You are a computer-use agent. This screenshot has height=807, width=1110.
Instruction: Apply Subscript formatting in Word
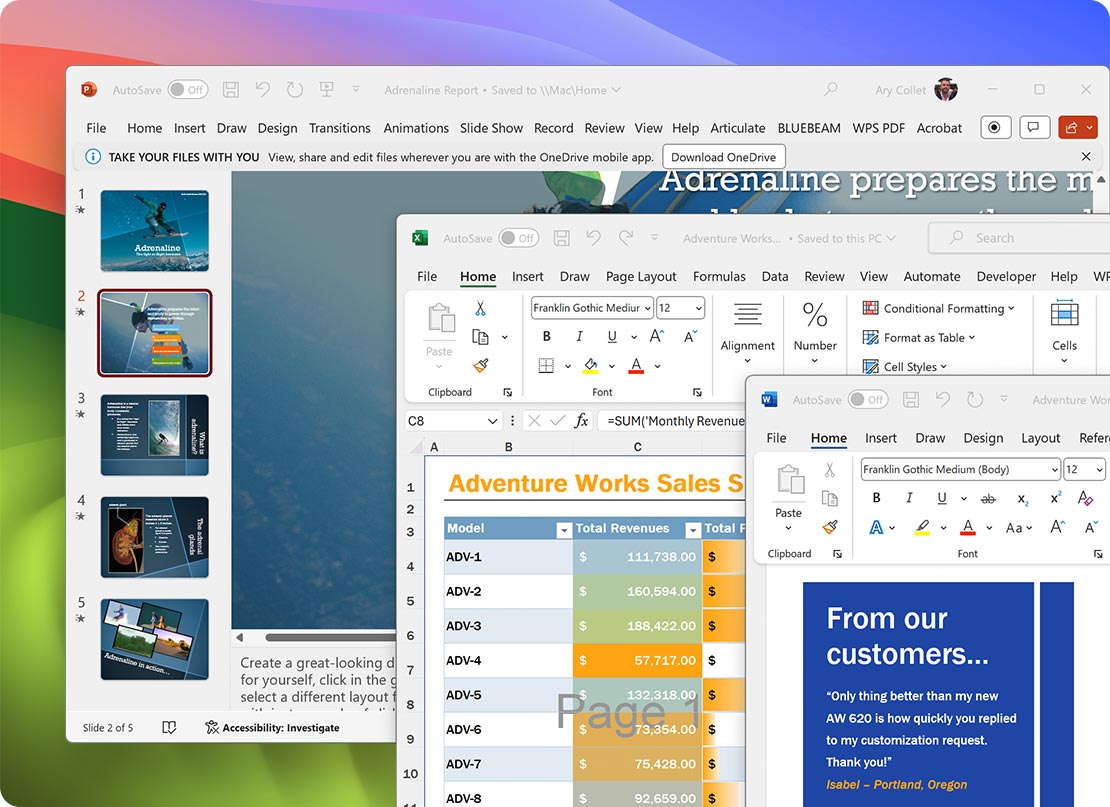pos(1023,498)
